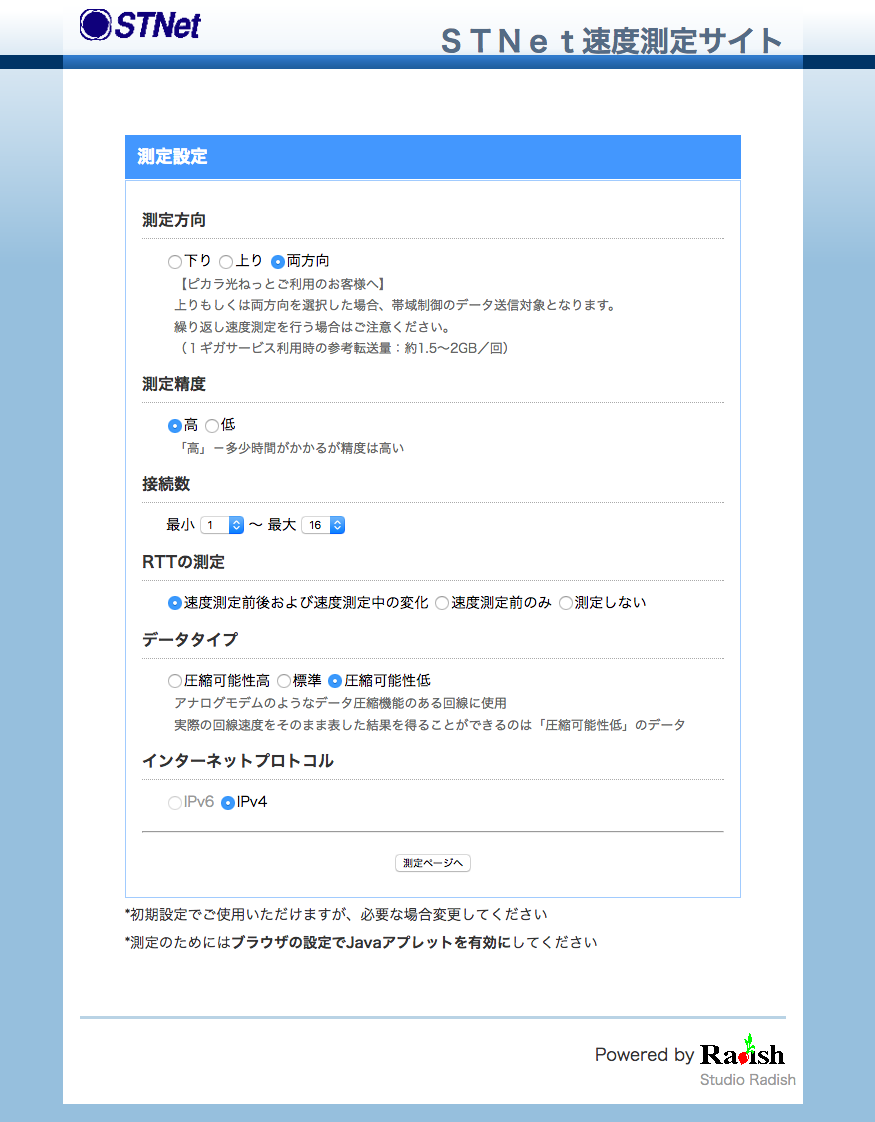
Task: Click the 測定方向 section heading
Action: tap(174, 220)
